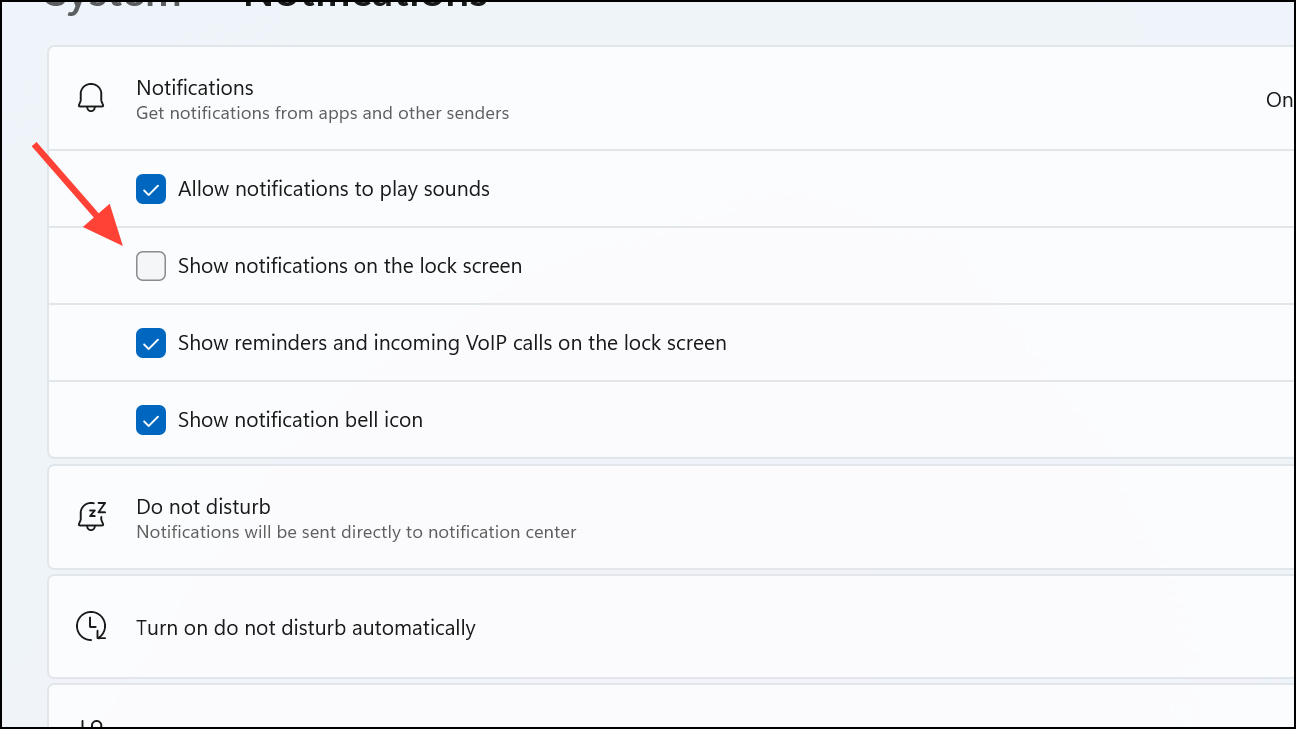Toggle the Notifications 'On' switch label
This screenshot has height=729, width=1296.
[1278, 99]
